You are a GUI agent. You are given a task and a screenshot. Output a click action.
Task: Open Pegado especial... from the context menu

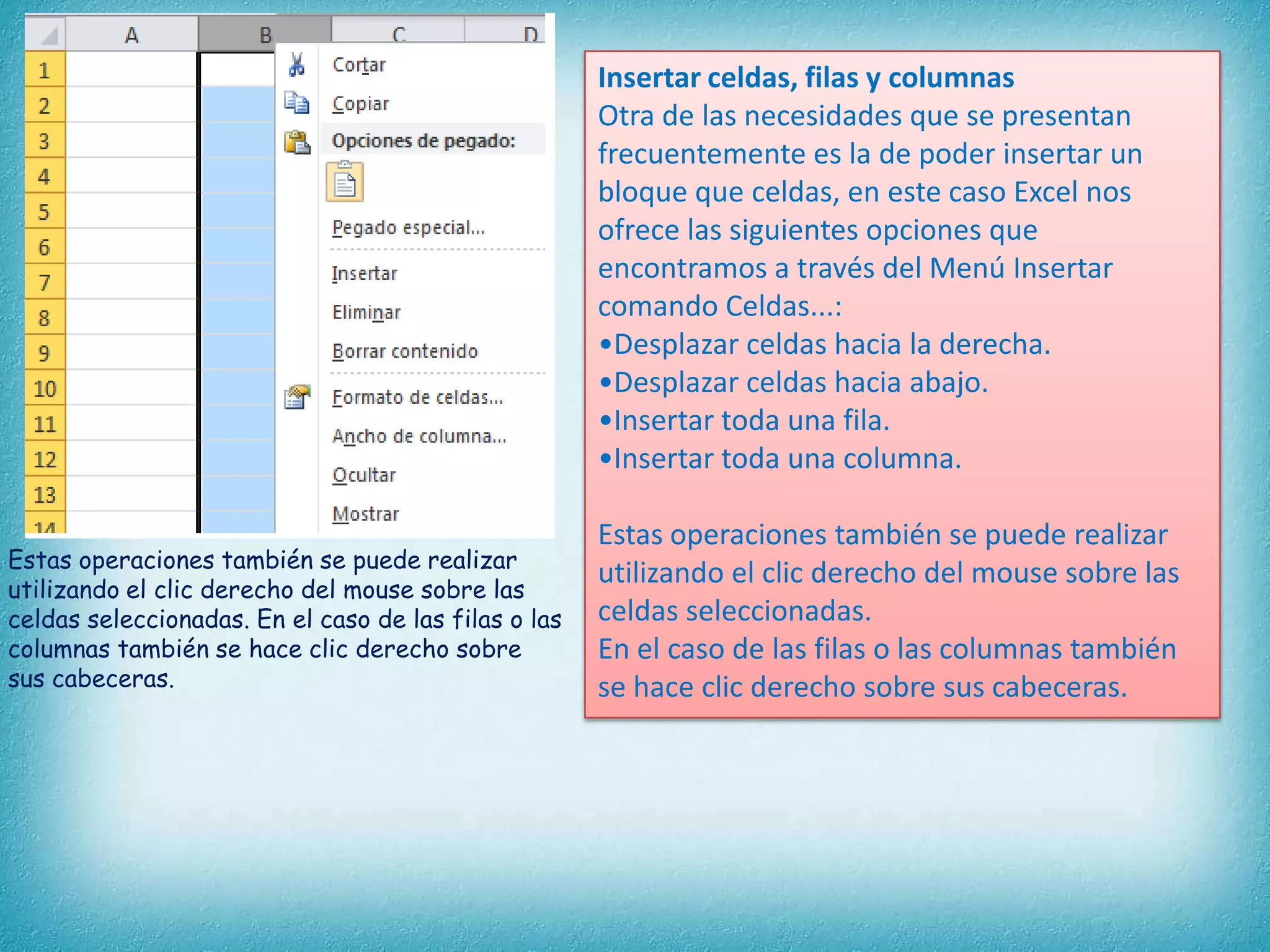click(409, 228)
